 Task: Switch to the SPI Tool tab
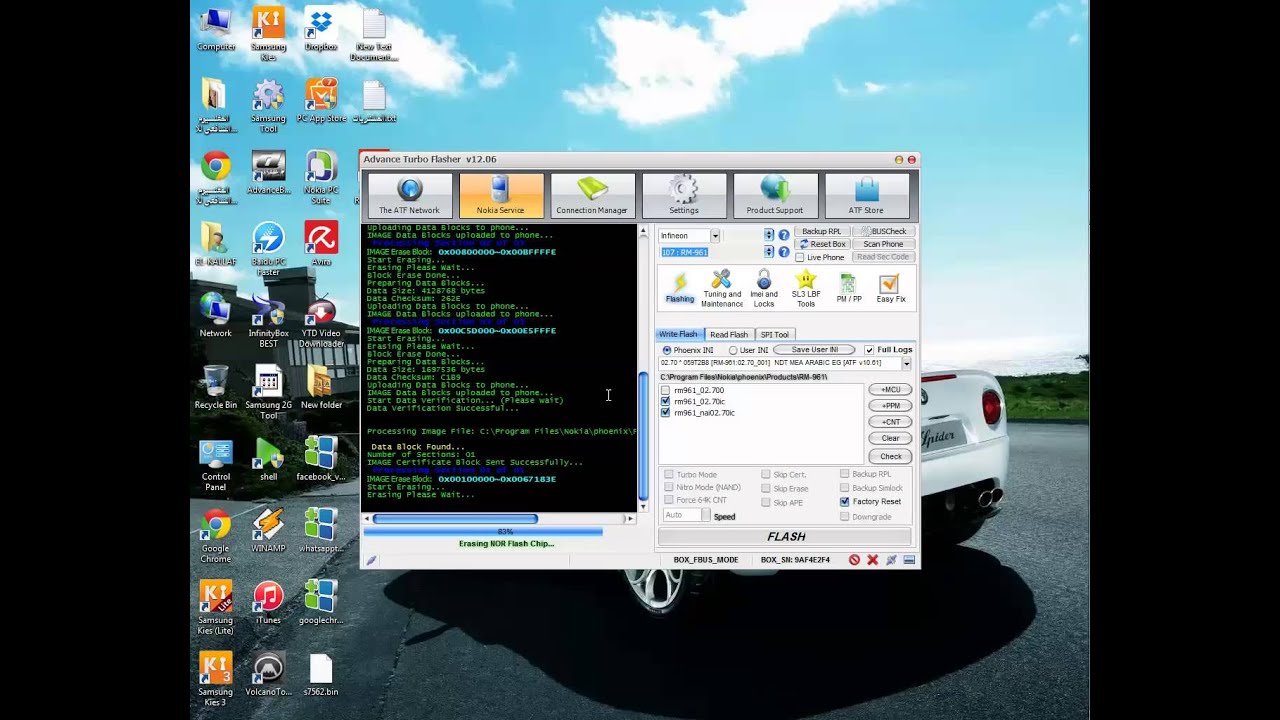click(775, 334)
